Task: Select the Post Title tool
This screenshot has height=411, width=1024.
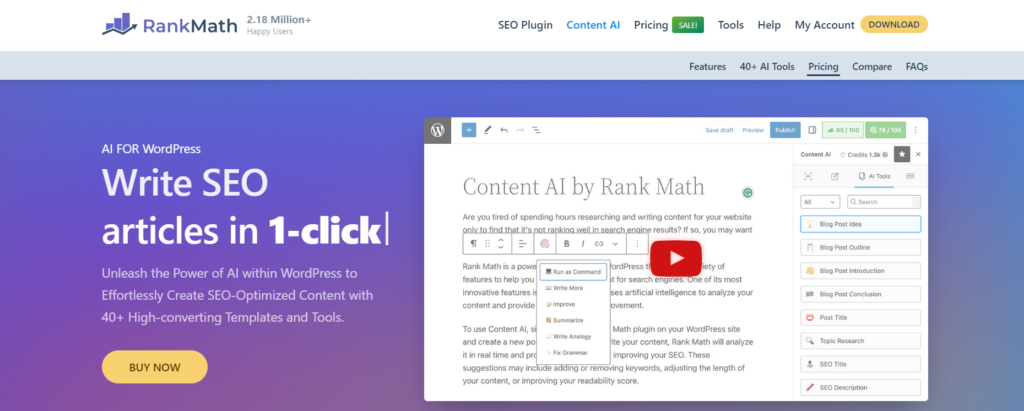Action: click(x=861, y=318)
